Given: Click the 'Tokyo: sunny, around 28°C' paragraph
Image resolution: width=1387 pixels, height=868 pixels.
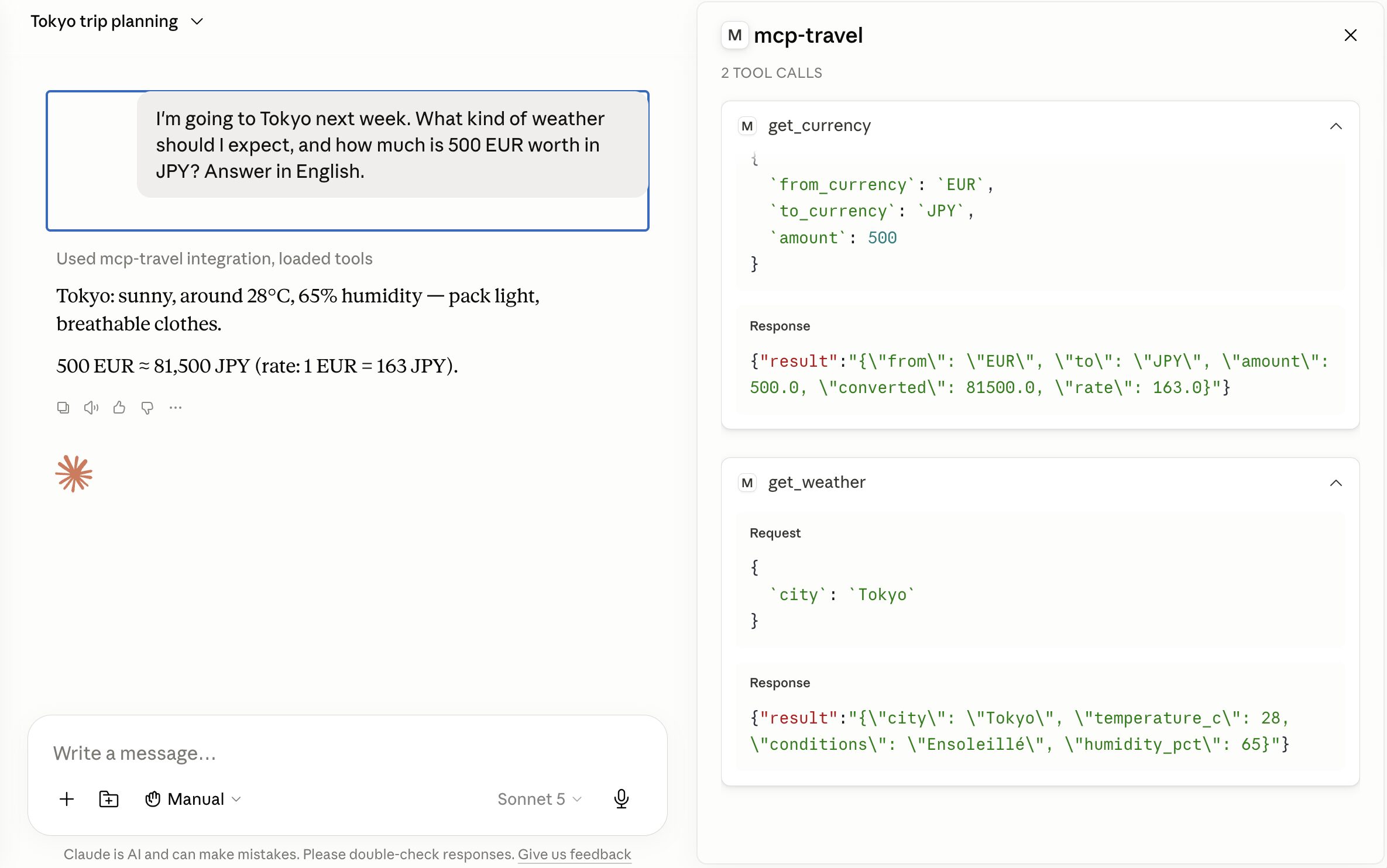Looking at the screenshot, I should pyautogui.click(x=297, y=309).
